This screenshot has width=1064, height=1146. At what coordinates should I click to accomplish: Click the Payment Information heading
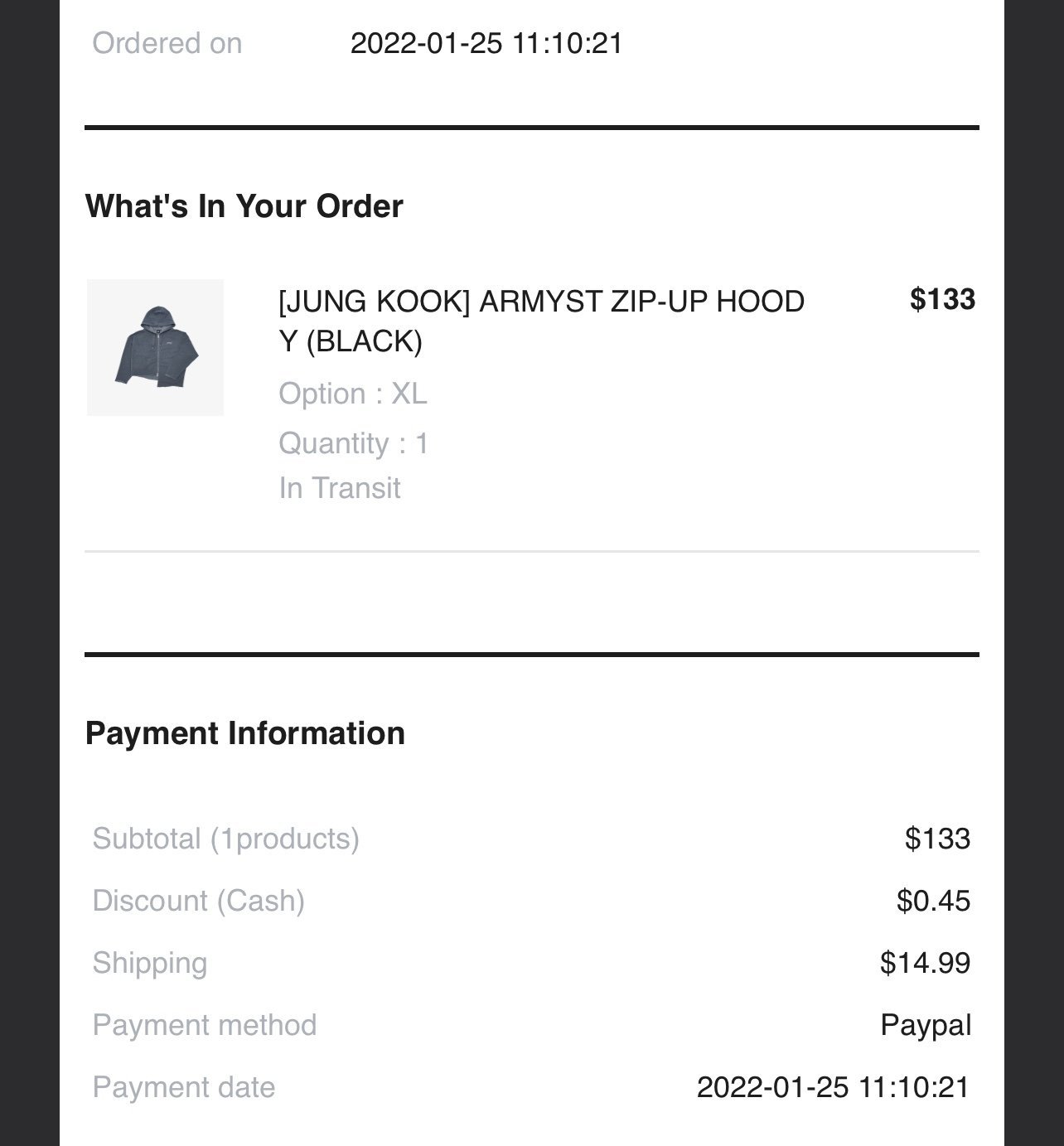click(245, 733)
